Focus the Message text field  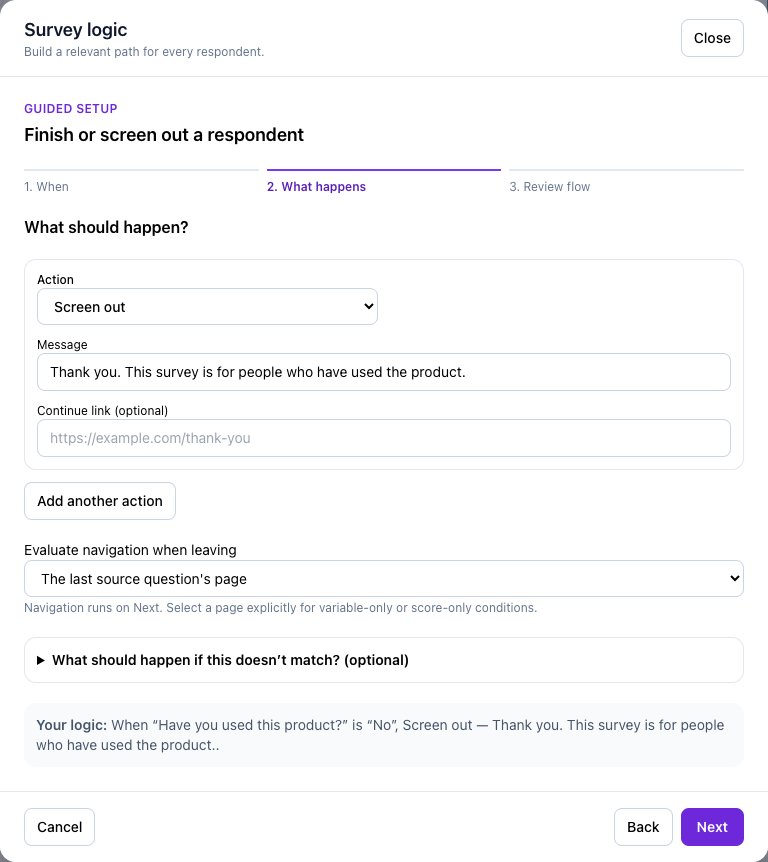(x=384, y=372)
